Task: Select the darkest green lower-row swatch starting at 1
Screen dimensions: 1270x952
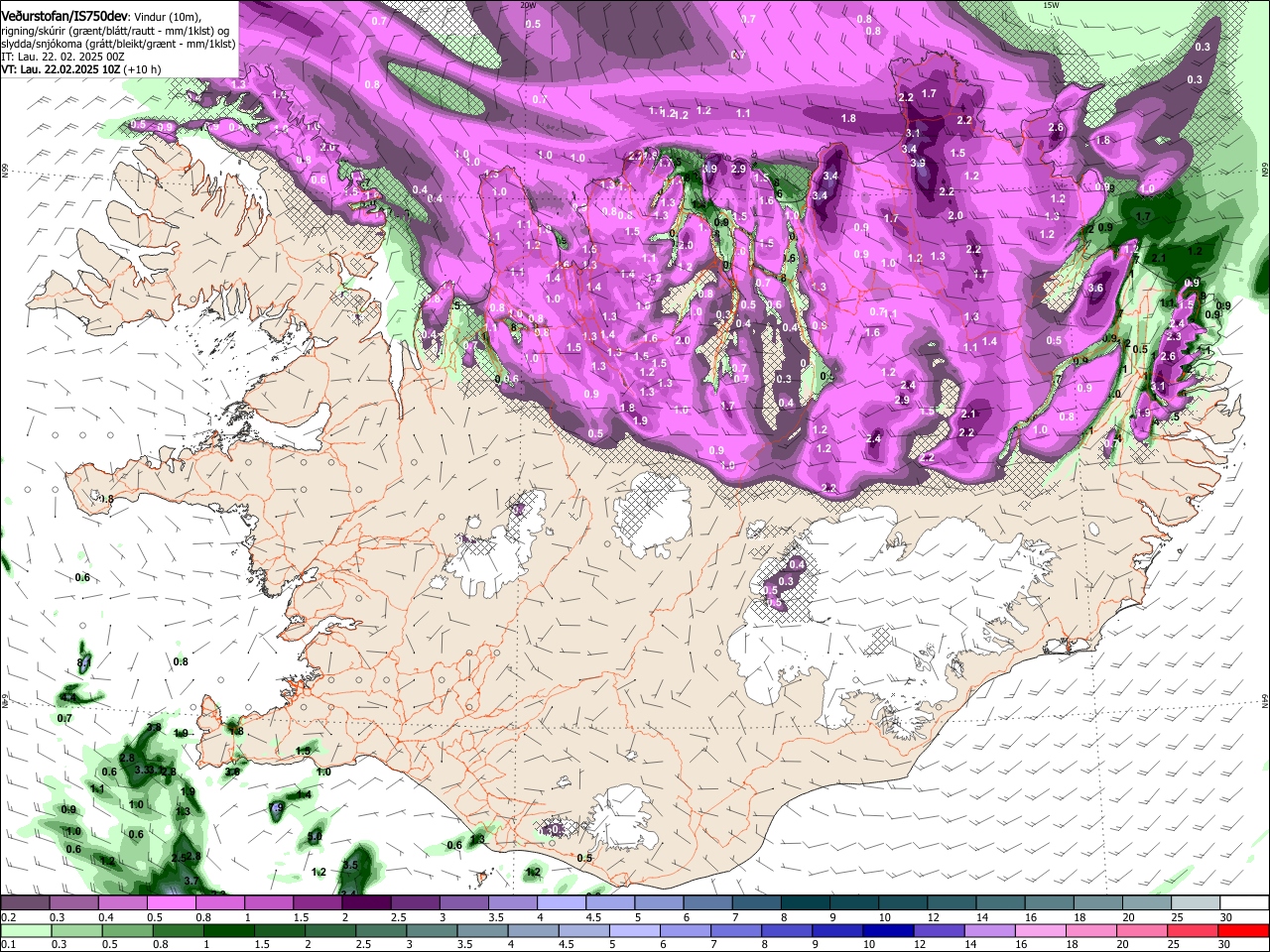Action: 228,930
